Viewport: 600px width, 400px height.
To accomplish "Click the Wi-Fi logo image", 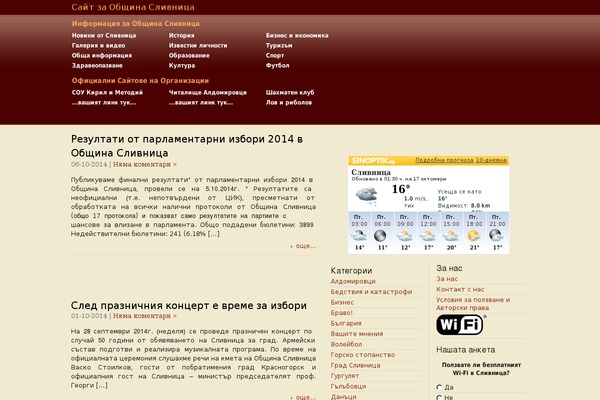I will [x=461, y=325].
